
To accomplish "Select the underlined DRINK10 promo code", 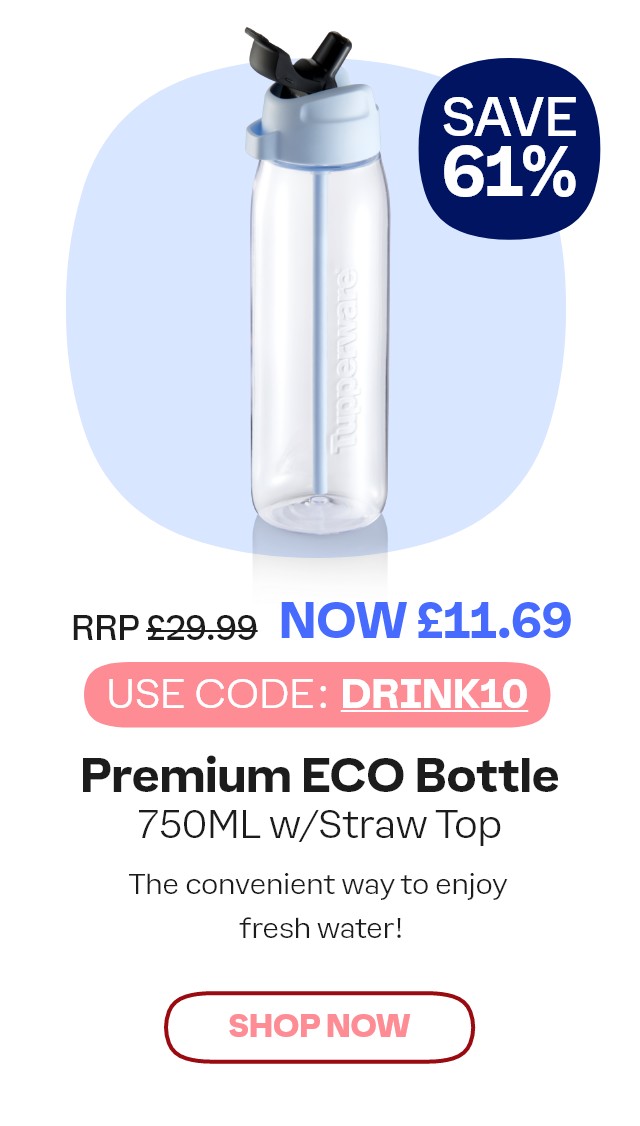I will tap(434, 693).
